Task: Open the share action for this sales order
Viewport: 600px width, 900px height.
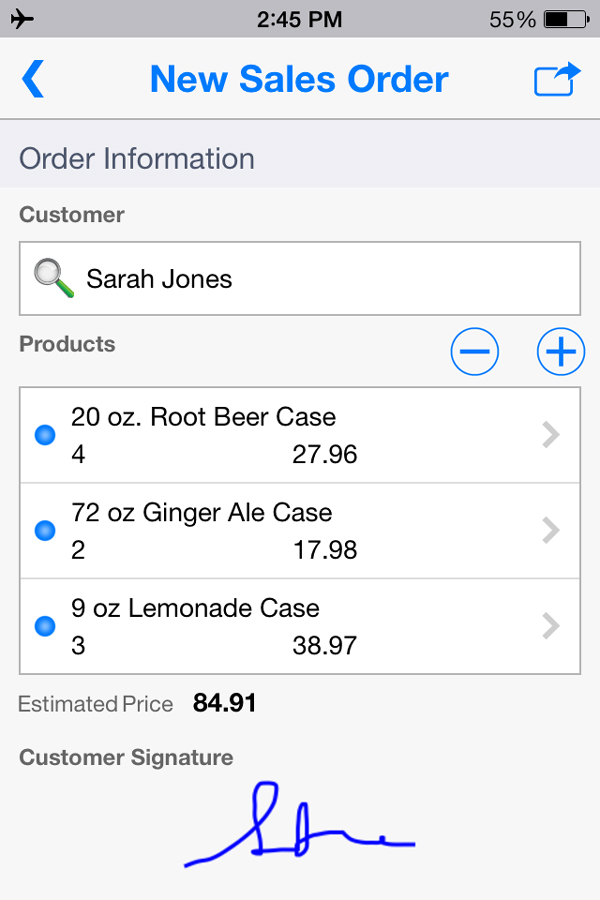Action: [559, 78]
